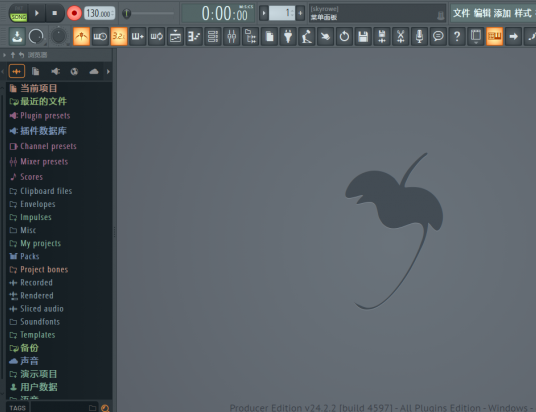Save project with the floppy disk icon
This screenshot has height=412, width=536.
363,36
